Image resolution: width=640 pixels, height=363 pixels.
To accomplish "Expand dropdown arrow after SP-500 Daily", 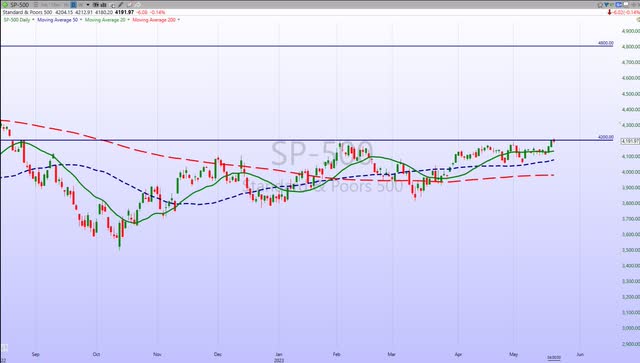I will [33, 20].
